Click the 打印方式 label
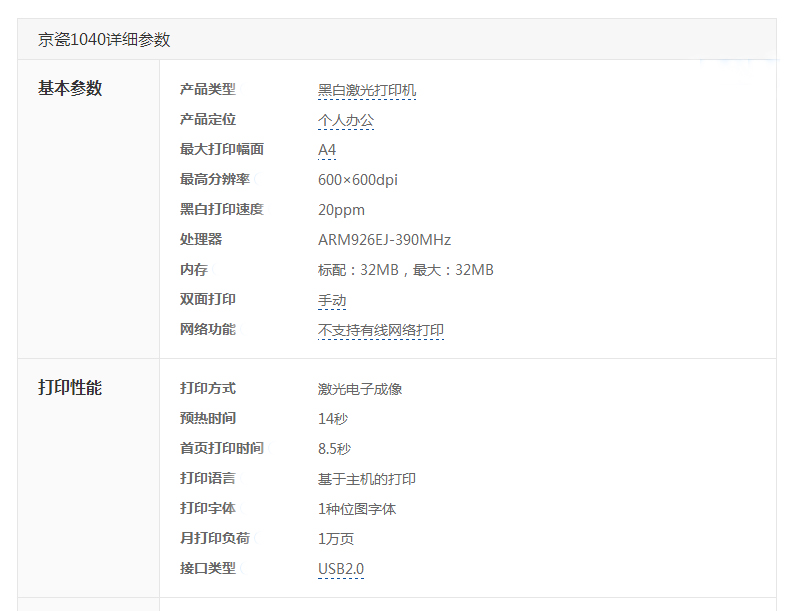The image size is (790, 611). point(208,388)
